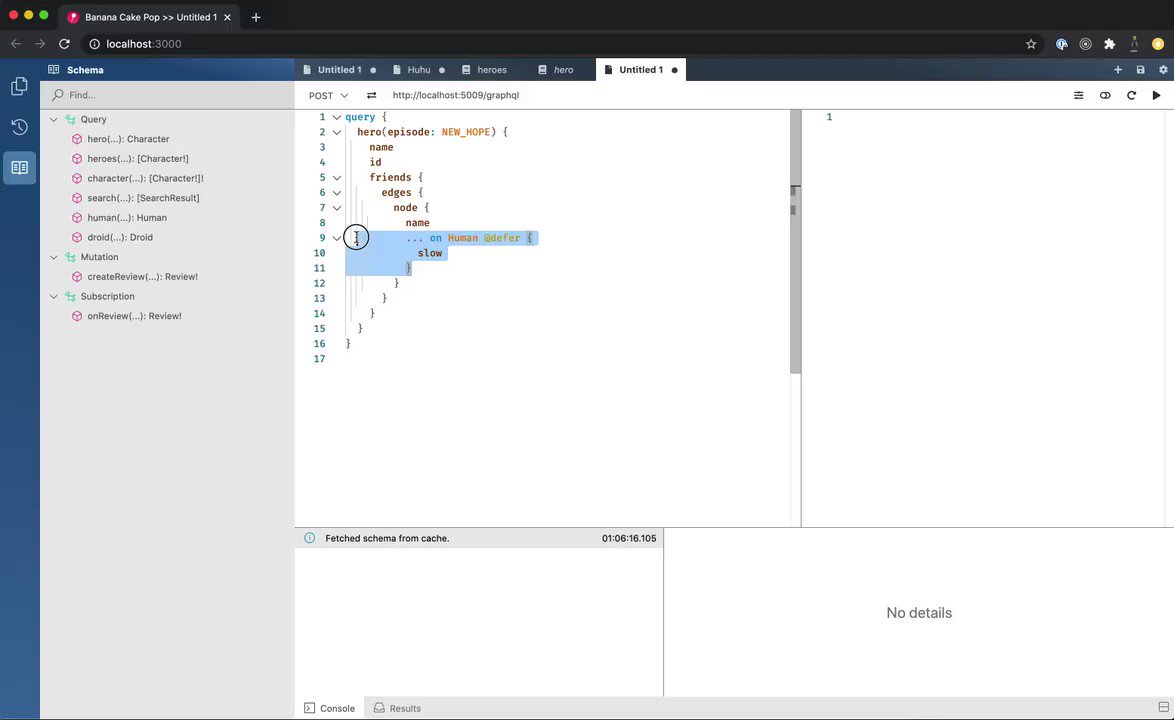Select droid(...): Droid field

click(120, 237)
